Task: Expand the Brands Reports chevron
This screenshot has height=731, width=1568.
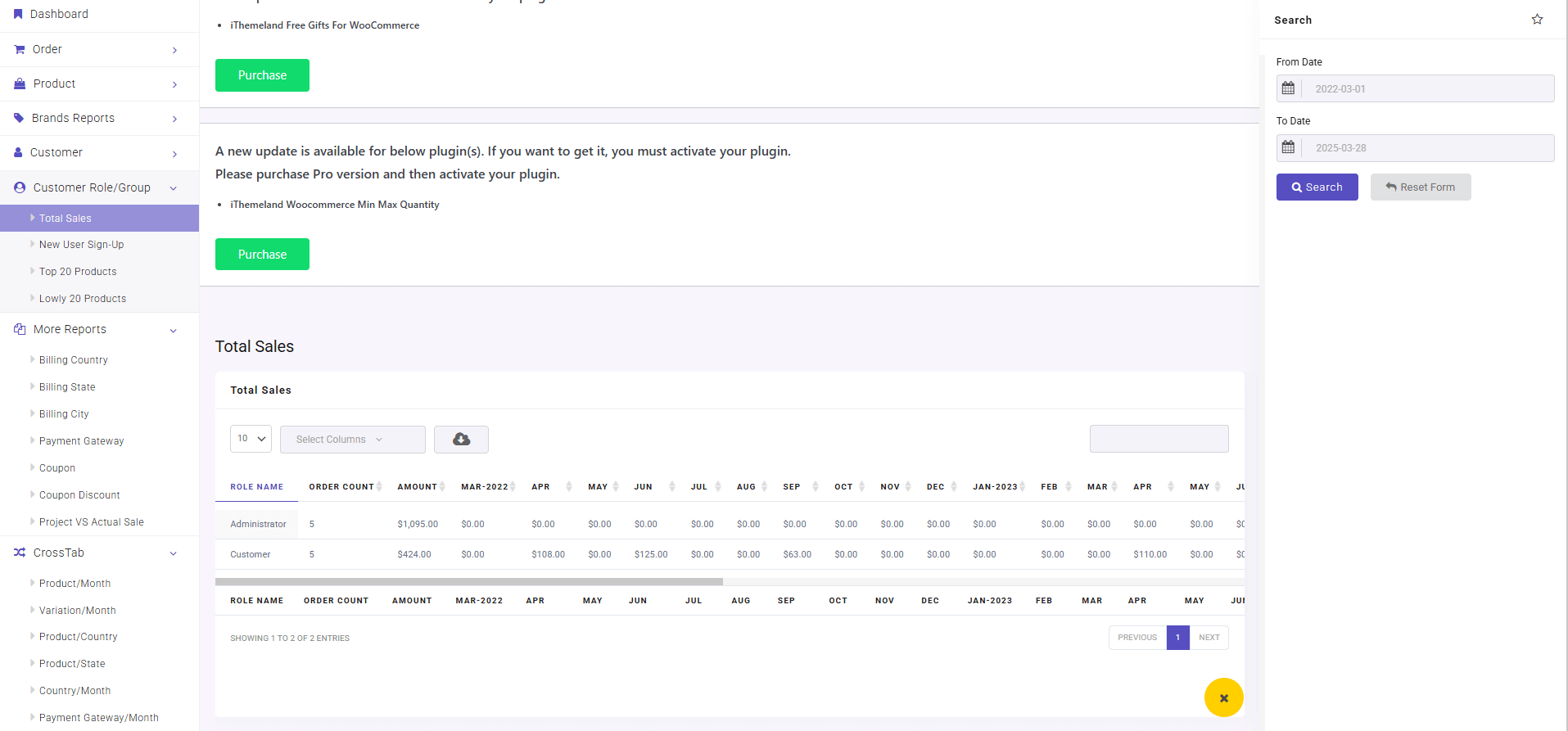Action: (174, 119)
